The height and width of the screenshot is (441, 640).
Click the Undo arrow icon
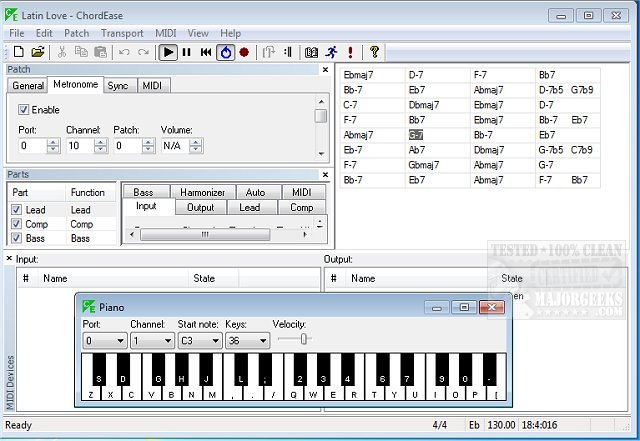pos(124,52)
